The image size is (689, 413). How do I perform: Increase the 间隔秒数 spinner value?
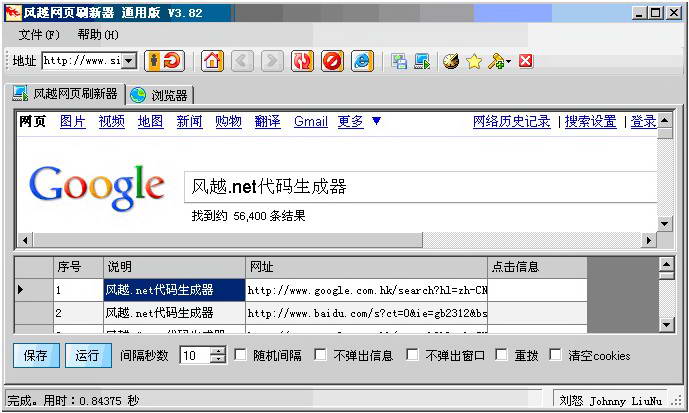[218, 351]
